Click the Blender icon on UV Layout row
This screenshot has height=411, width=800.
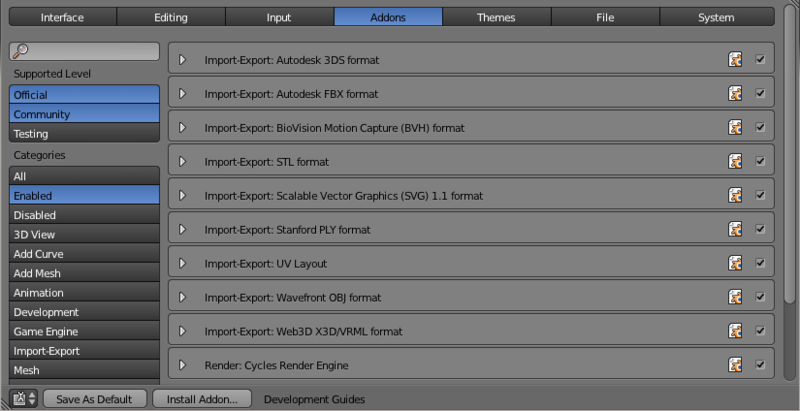[x=735, y=263]
